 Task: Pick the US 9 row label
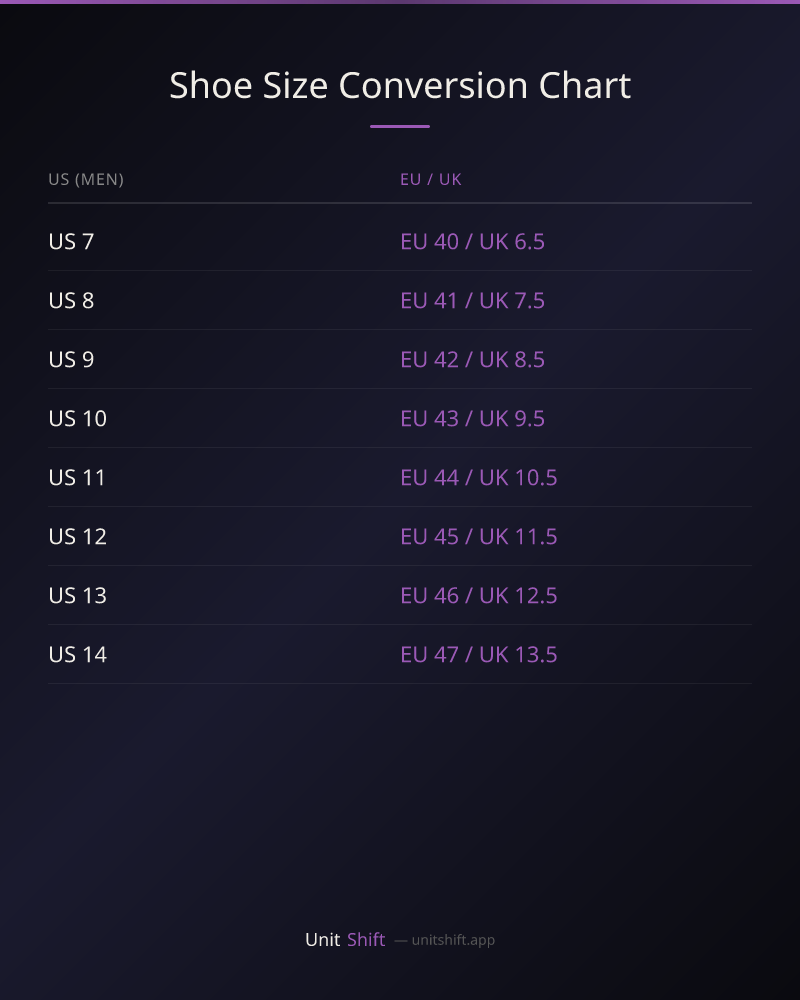(71, 359)
